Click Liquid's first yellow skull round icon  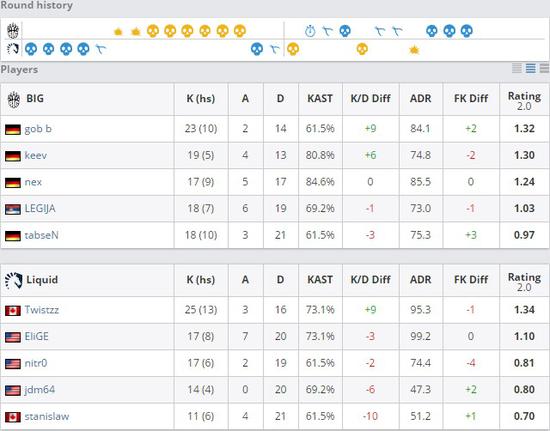pyautogui.click(x=293, y=49)
